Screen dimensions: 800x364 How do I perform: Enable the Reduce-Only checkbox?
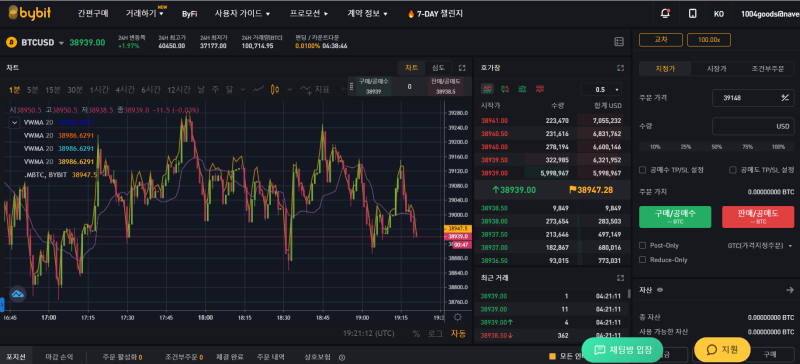(643, 260)
